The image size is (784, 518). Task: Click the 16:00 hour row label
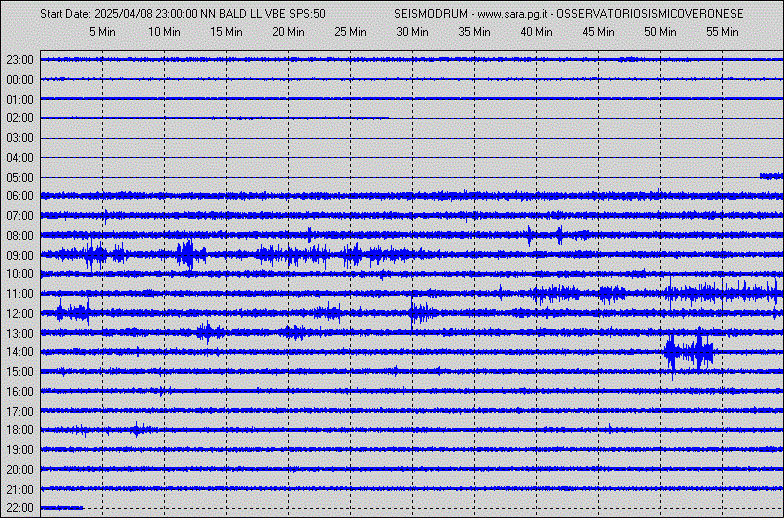click(20, 392)
